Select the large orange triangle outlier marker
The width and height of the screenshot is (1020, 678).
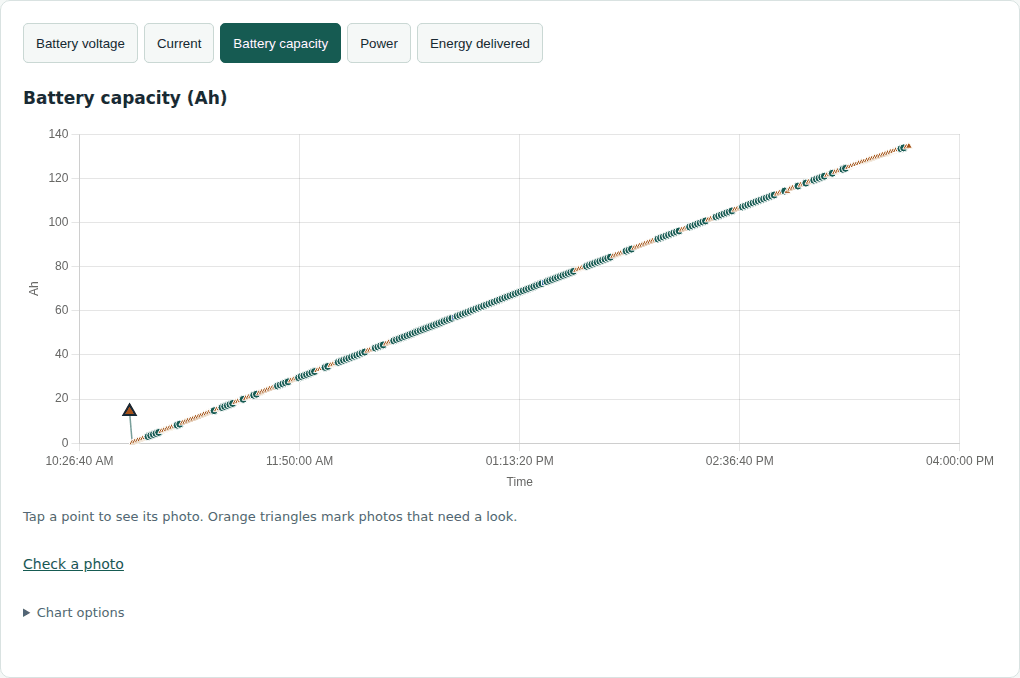click(x=129, y=410)
